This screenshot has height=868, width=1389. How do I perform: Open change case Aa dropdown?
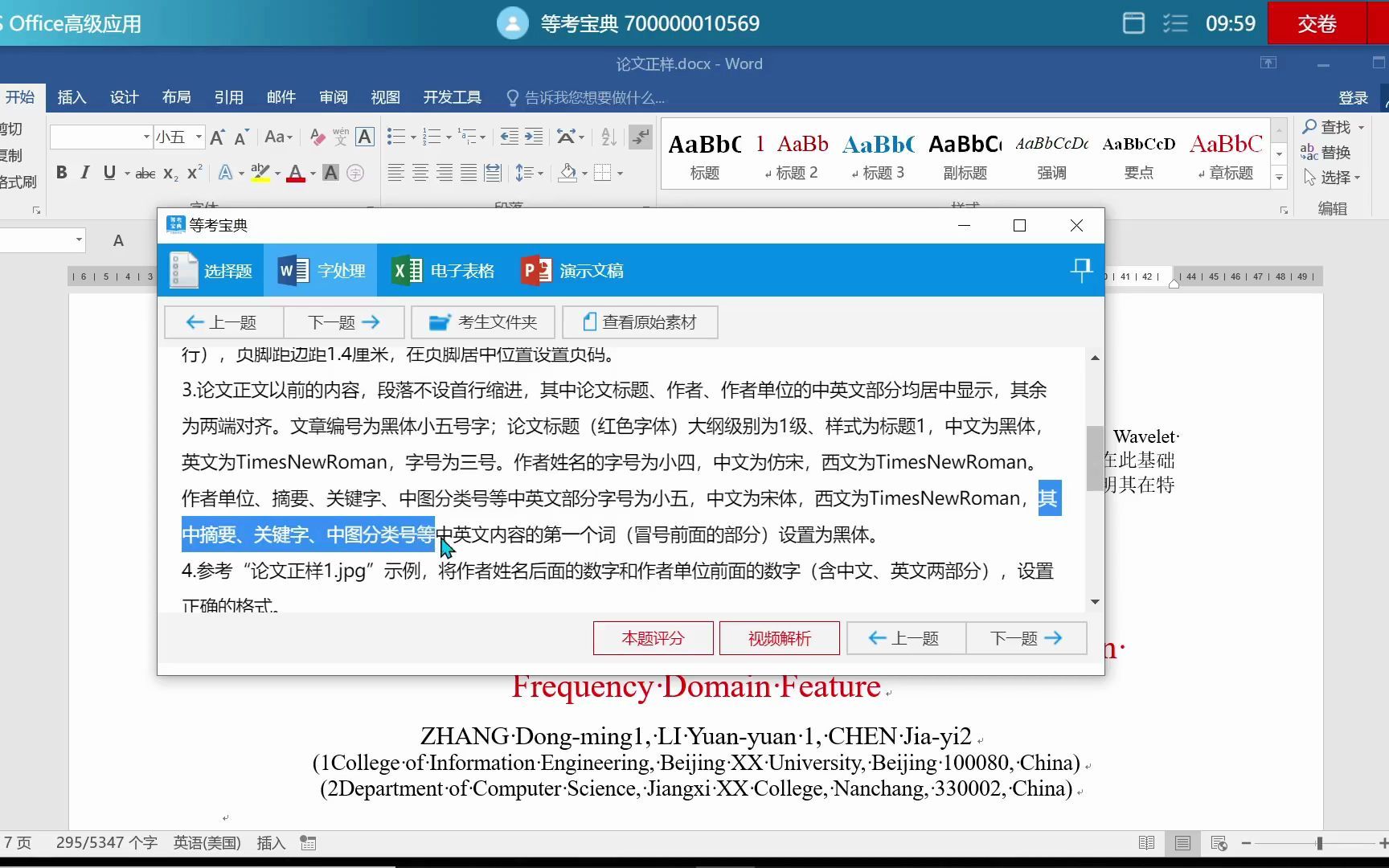coord(279,137)
